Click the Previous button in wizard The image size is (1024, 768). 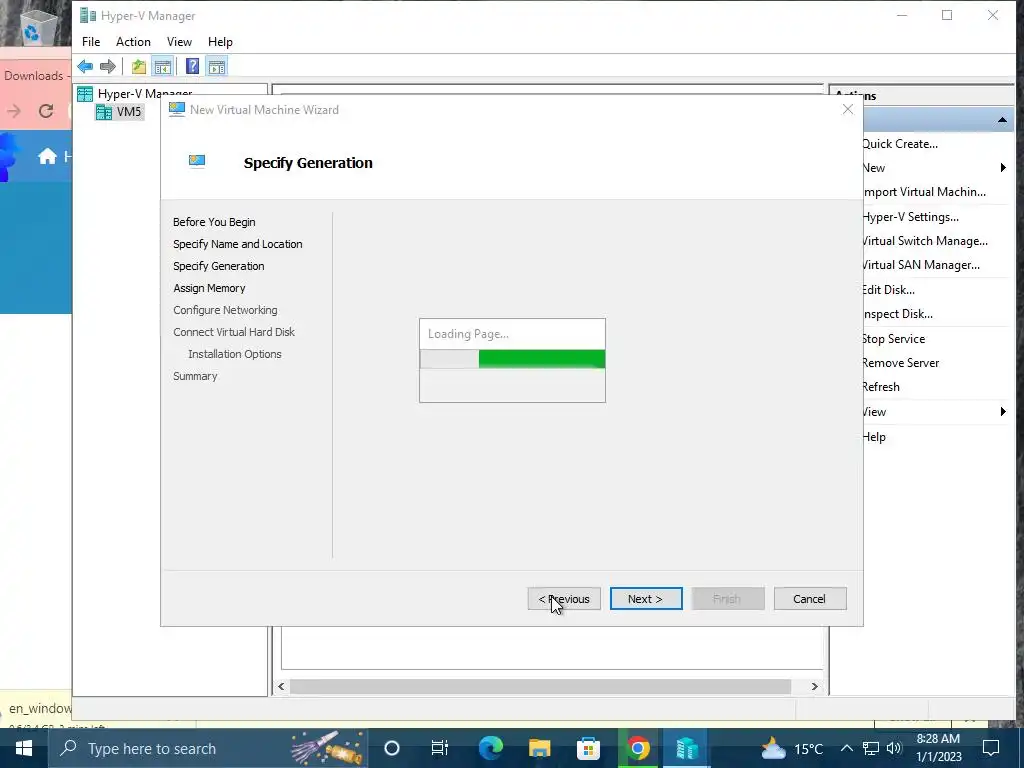(564, 599)
